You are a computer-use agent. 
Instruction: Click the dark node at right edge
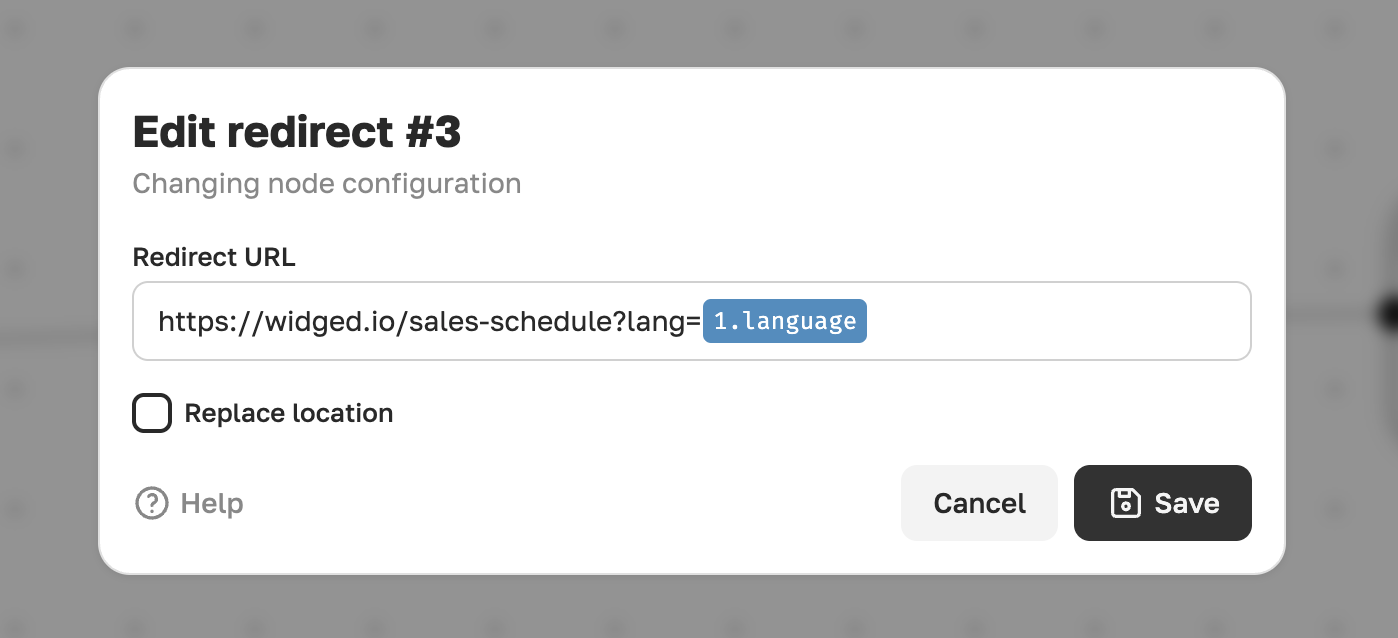[x=1386, y=314]
